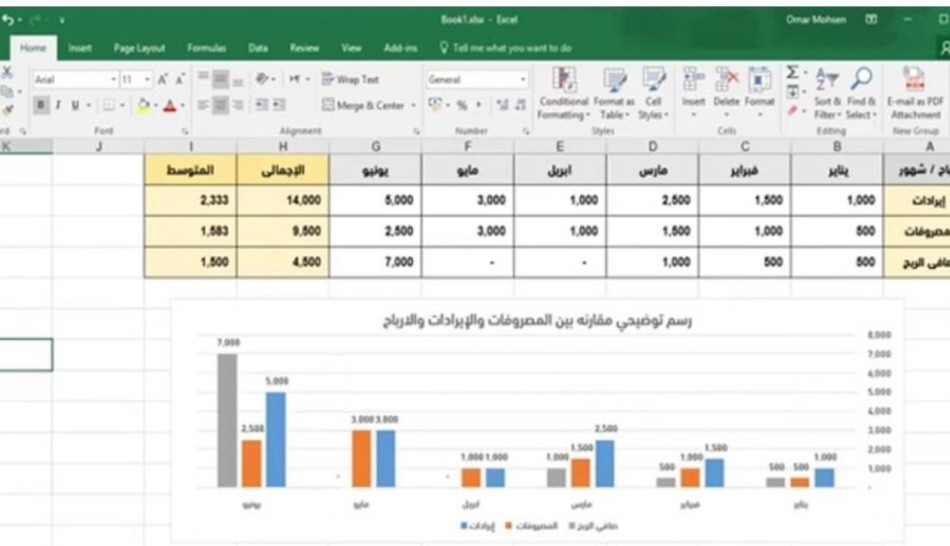Click the Percent Style icon
The height and width of the screenshot is (546, 950).
coord(462,105)
